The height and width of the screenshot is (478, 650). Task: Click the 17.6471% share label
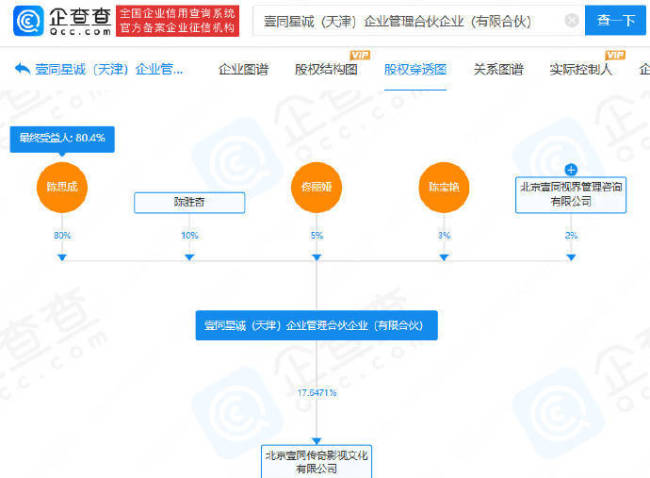tap(317, 393)
